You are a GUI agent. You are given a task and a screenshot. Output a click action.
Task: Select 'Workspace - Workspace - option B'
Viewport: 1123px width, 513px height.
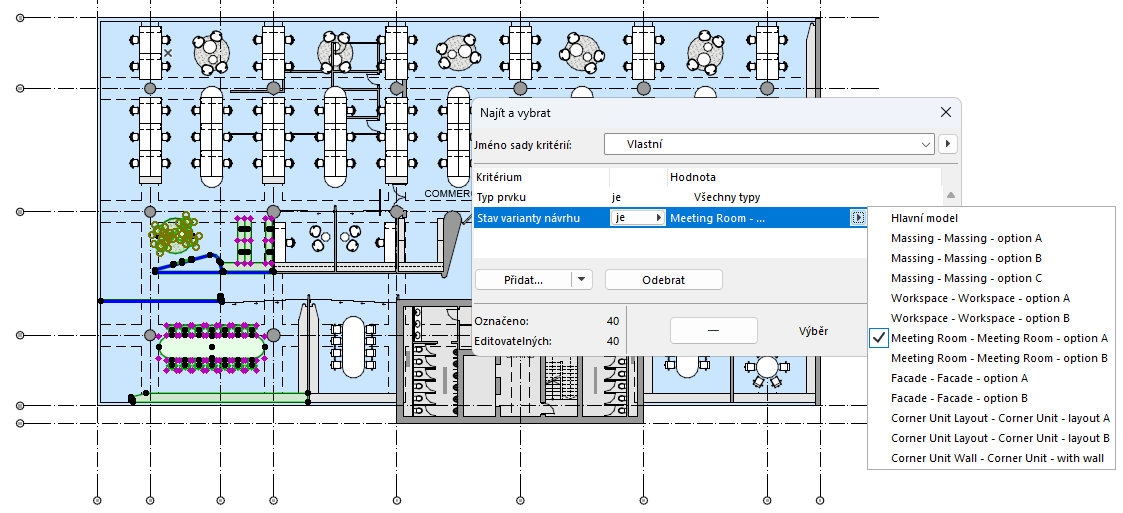click(980, 318)
